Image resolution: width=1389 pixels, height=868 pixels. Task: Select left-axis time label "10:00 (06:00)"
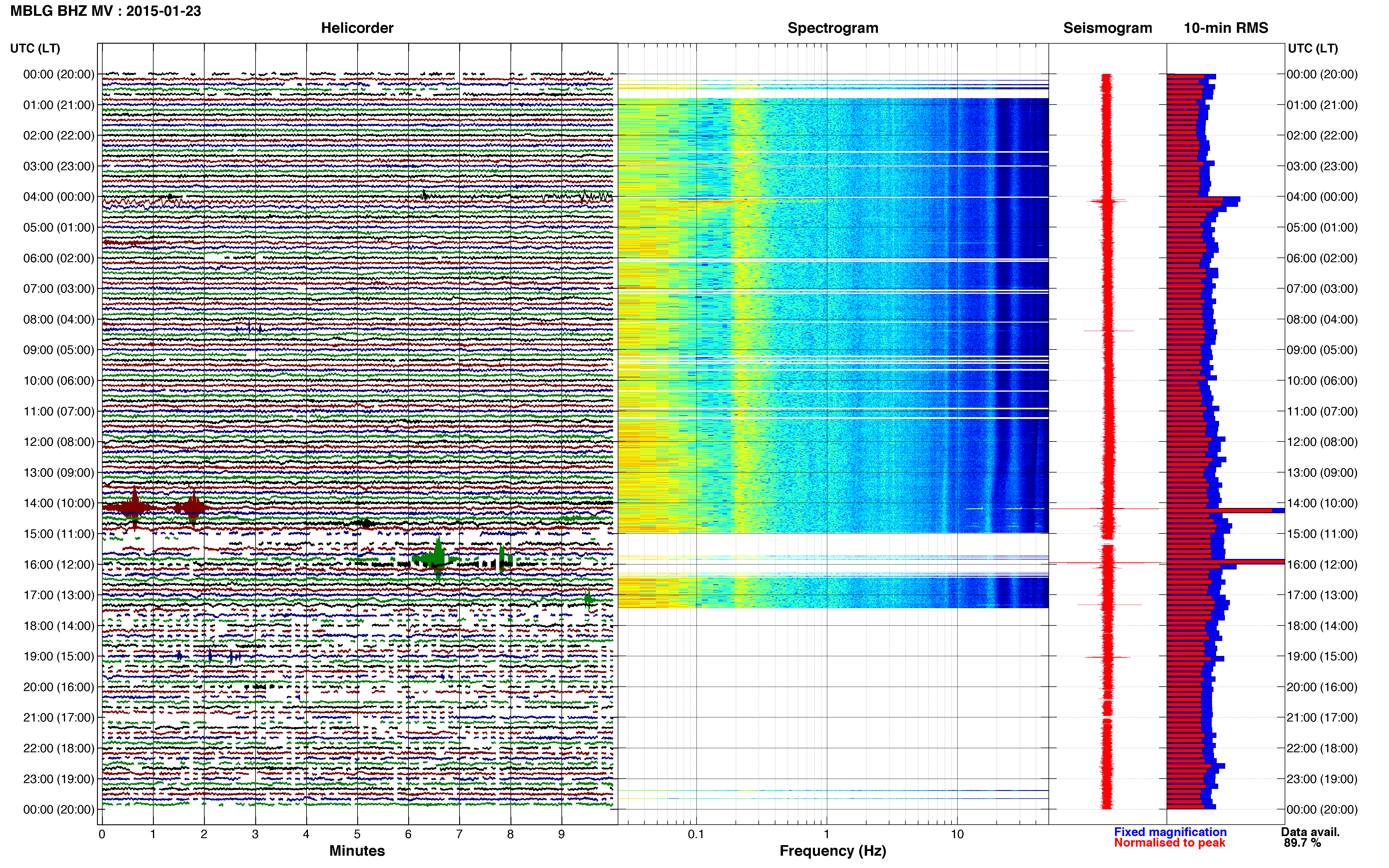pos(59,381)
